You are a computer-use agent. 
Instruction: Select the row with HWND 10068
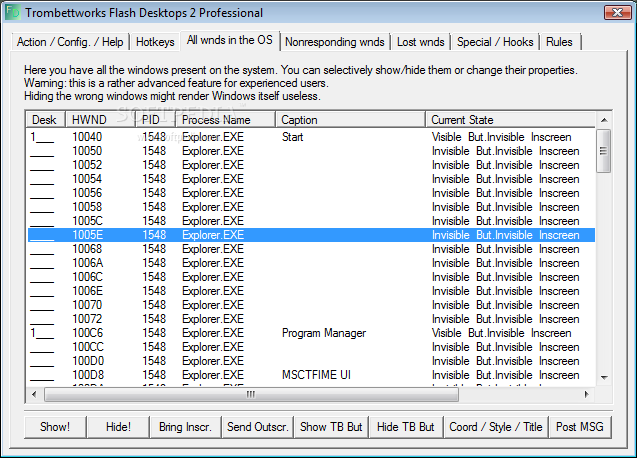[311, 249]
